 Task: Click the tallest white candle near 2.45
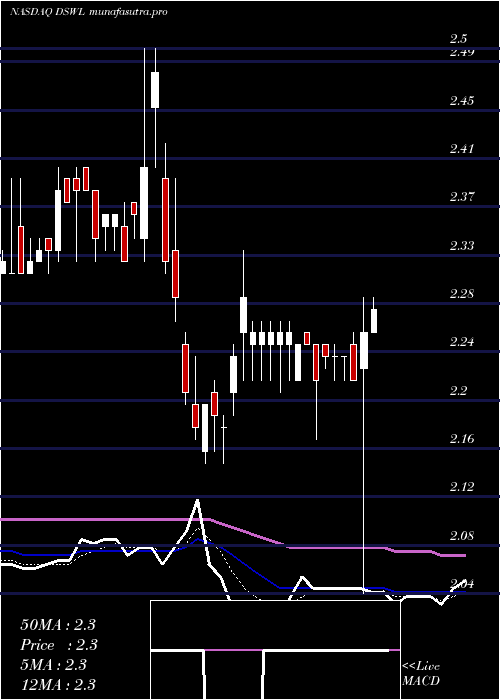coord(155,90)
